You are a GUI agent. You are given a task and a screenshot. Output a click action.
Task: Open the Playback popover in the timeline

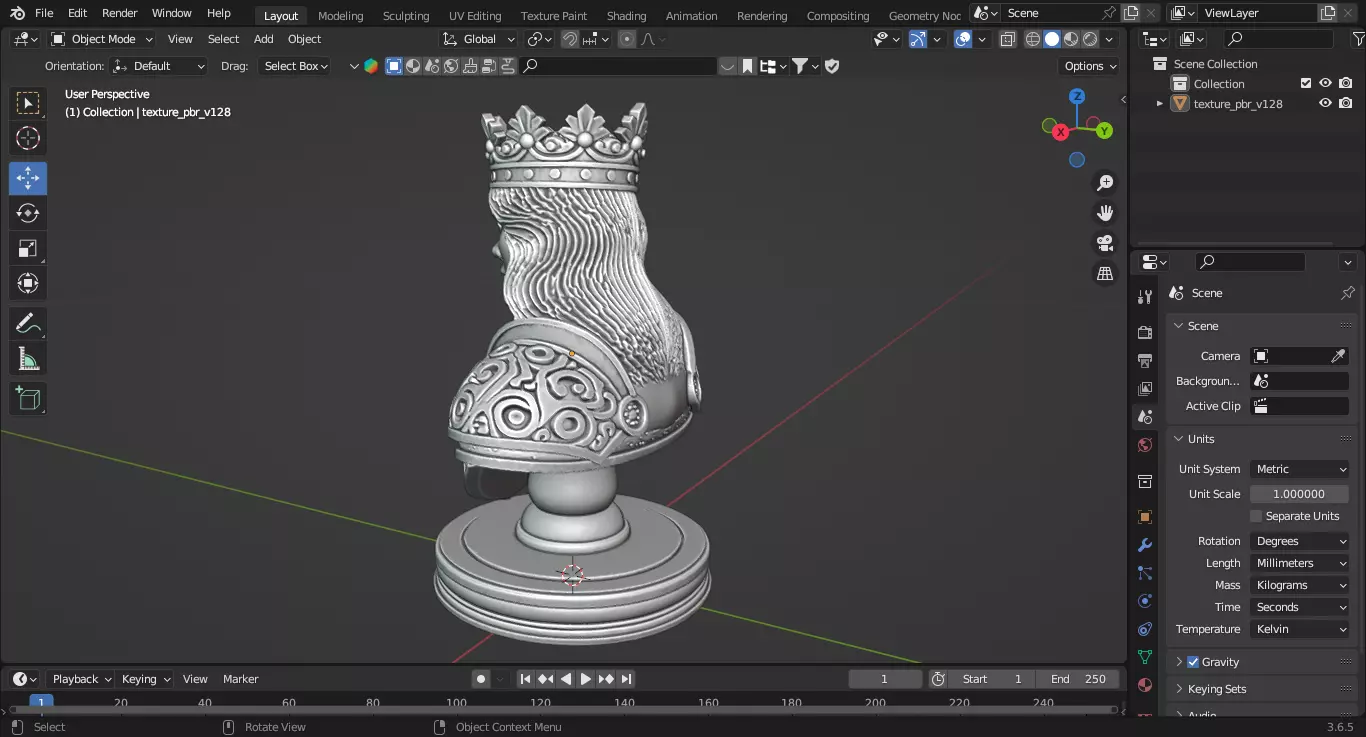pyautogui.click(x=80, y=679)
